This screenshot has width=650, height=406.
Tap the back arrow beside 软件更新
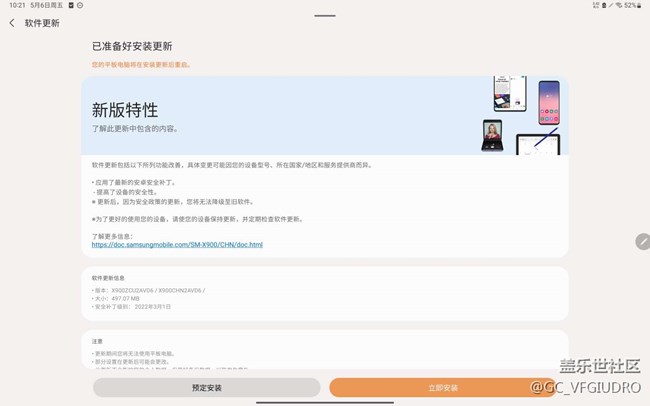[12, 22]
